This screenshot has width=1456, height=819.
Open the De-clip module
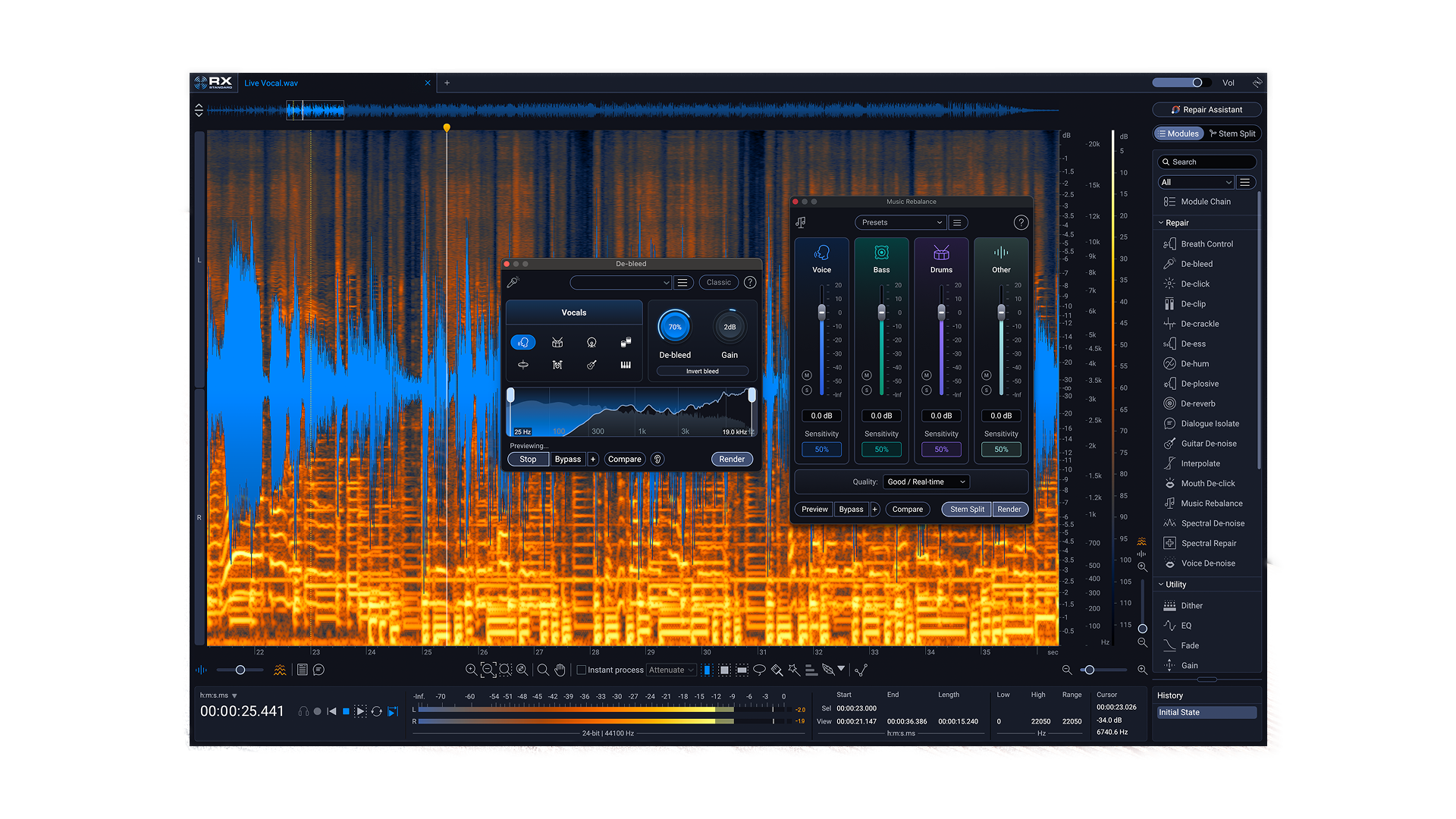(1194, 303)
